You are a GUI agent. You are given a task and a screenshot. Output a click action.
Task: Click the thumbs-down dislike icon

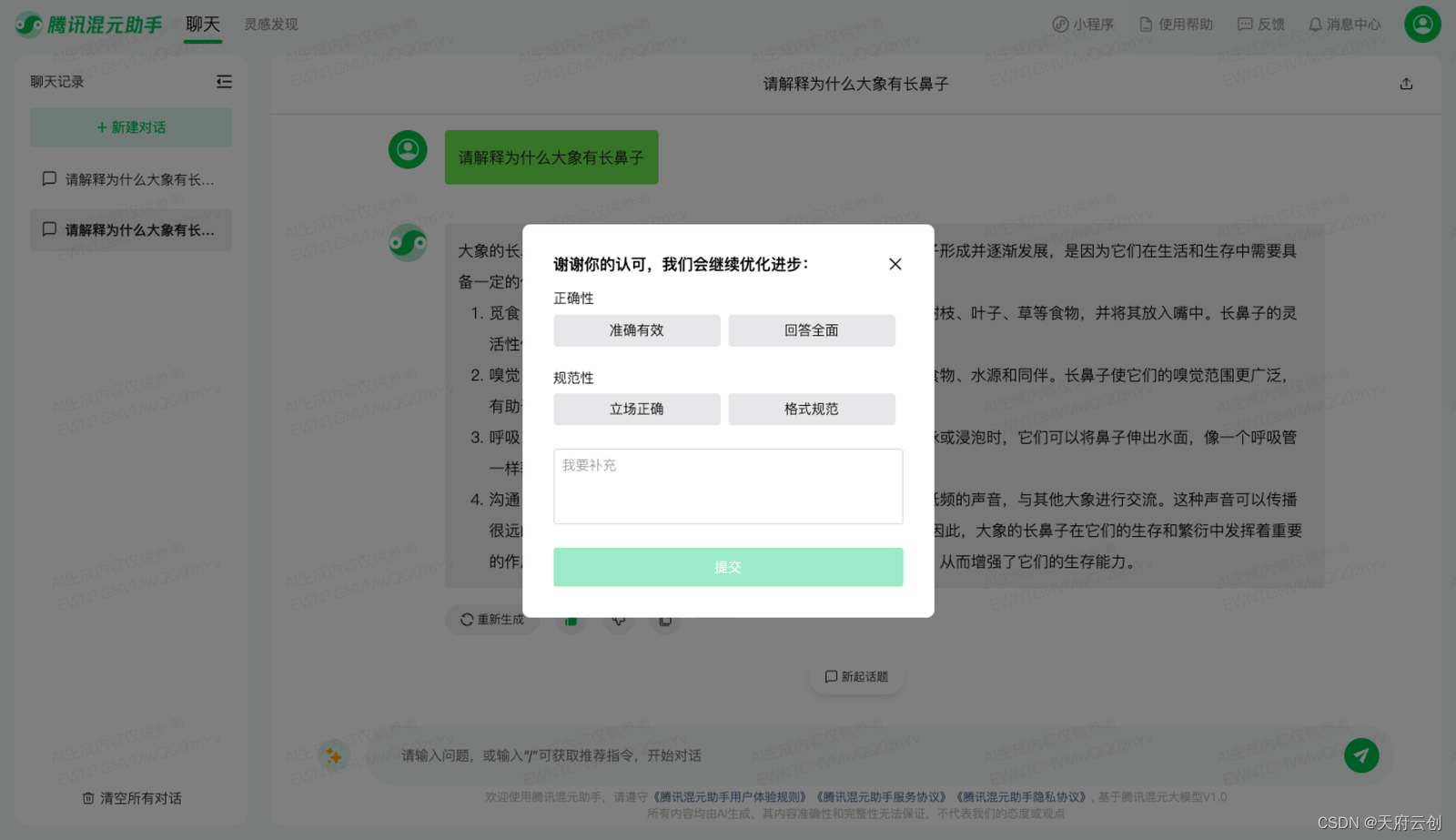619,621
